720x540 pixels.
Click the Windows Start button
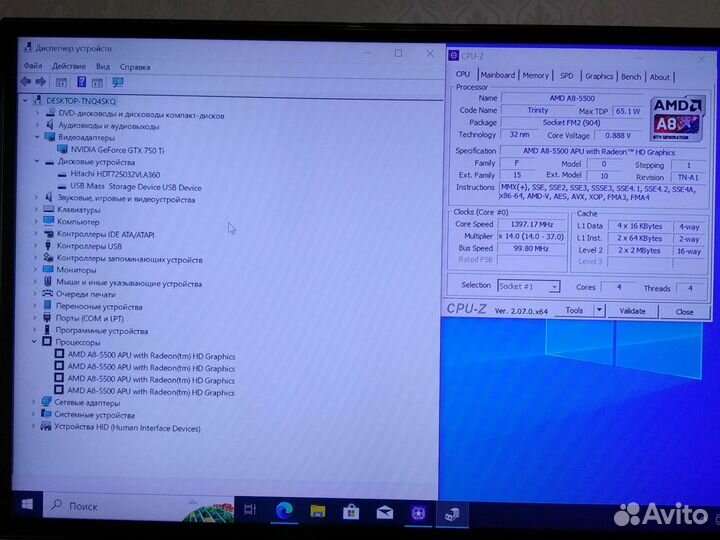(x=27, y=505)
